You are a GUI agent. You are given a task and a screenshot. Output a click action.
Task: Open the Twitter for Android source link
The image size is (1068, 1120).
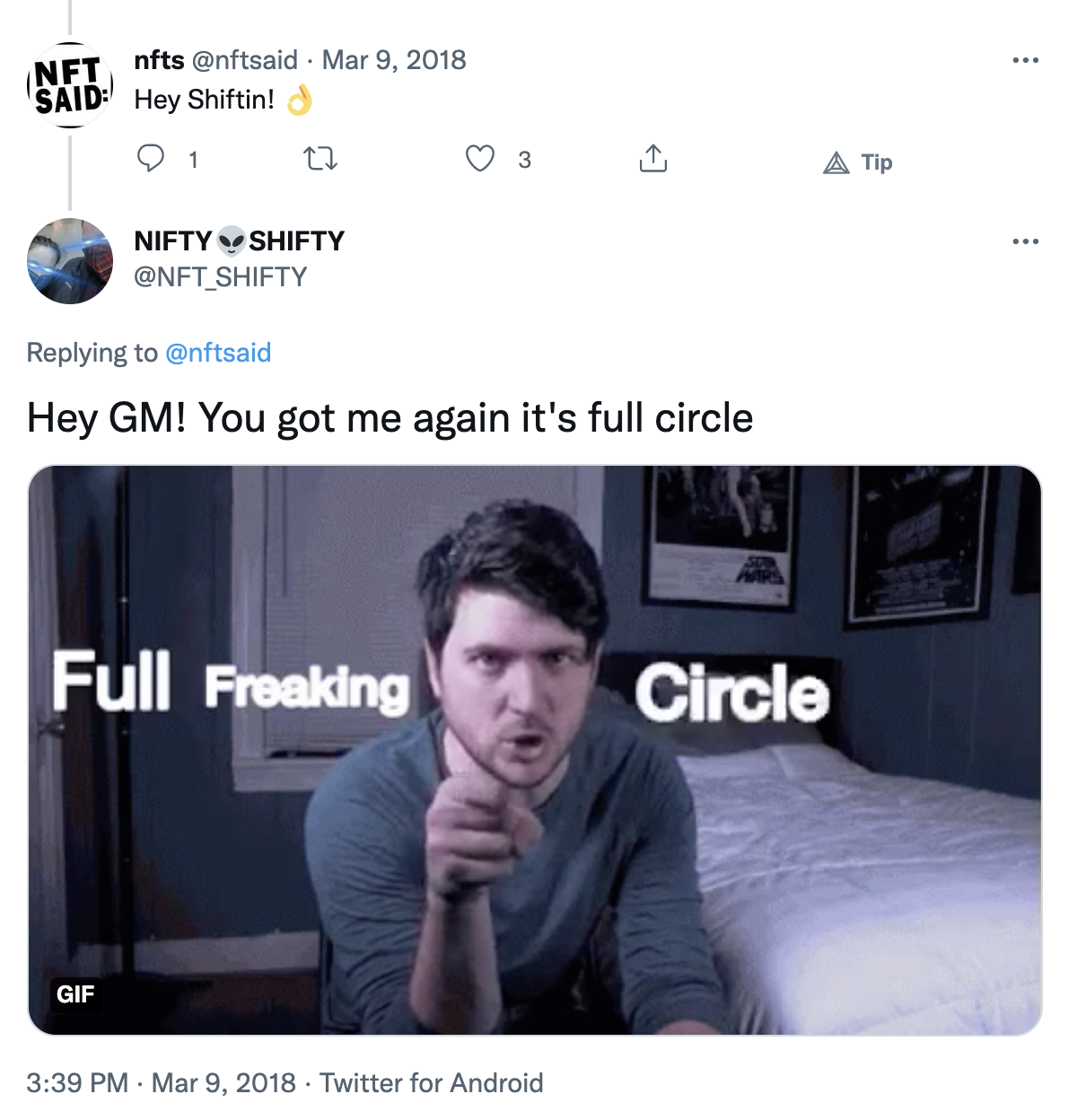pos(433,1083)
